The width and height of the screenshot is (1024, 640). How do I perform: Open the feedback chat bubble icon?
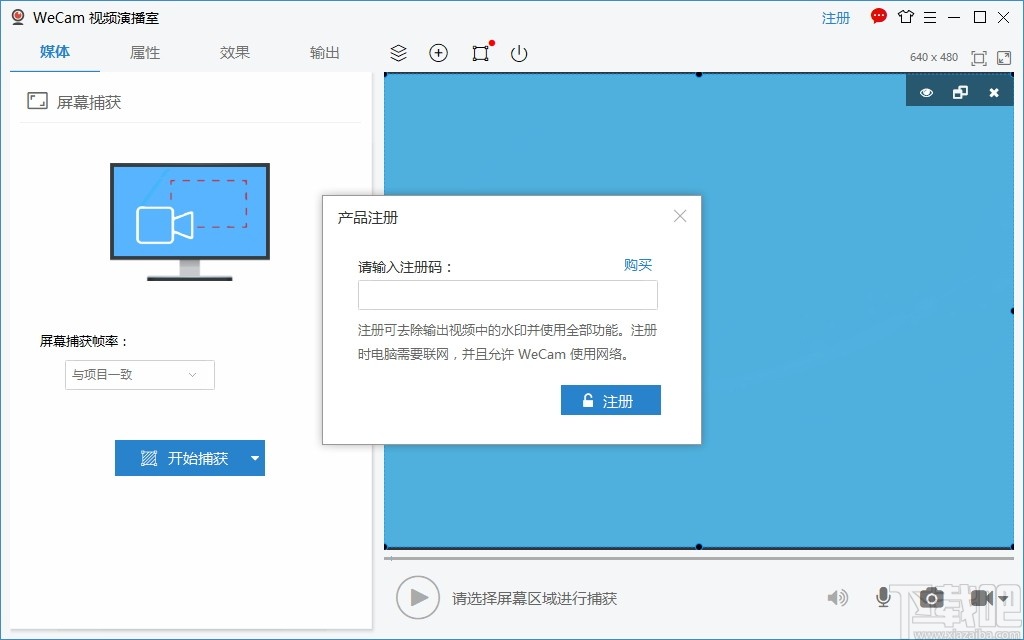[877, 17]
